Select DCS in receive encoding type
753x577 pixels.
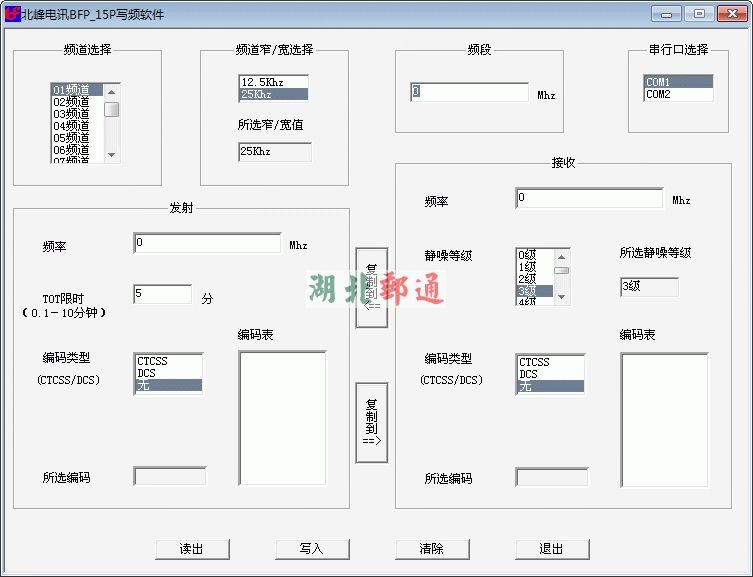coord(550,374)
